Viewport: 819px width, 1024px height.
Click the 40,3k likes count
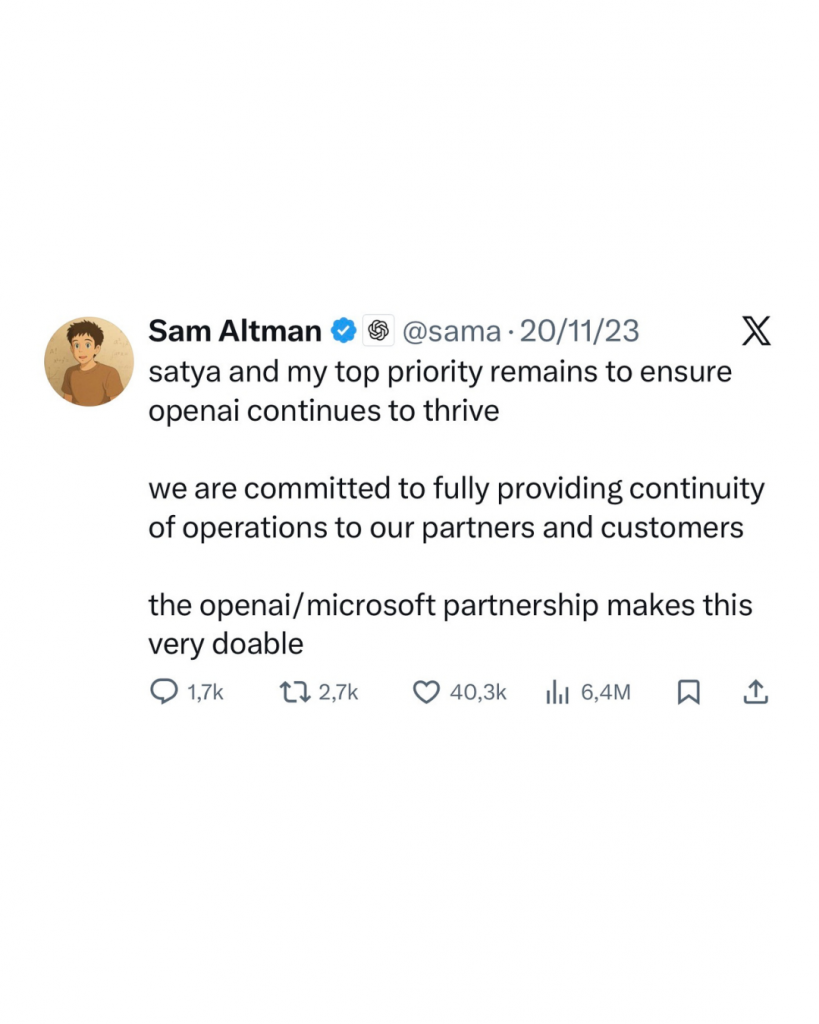(x=478, y=692)
